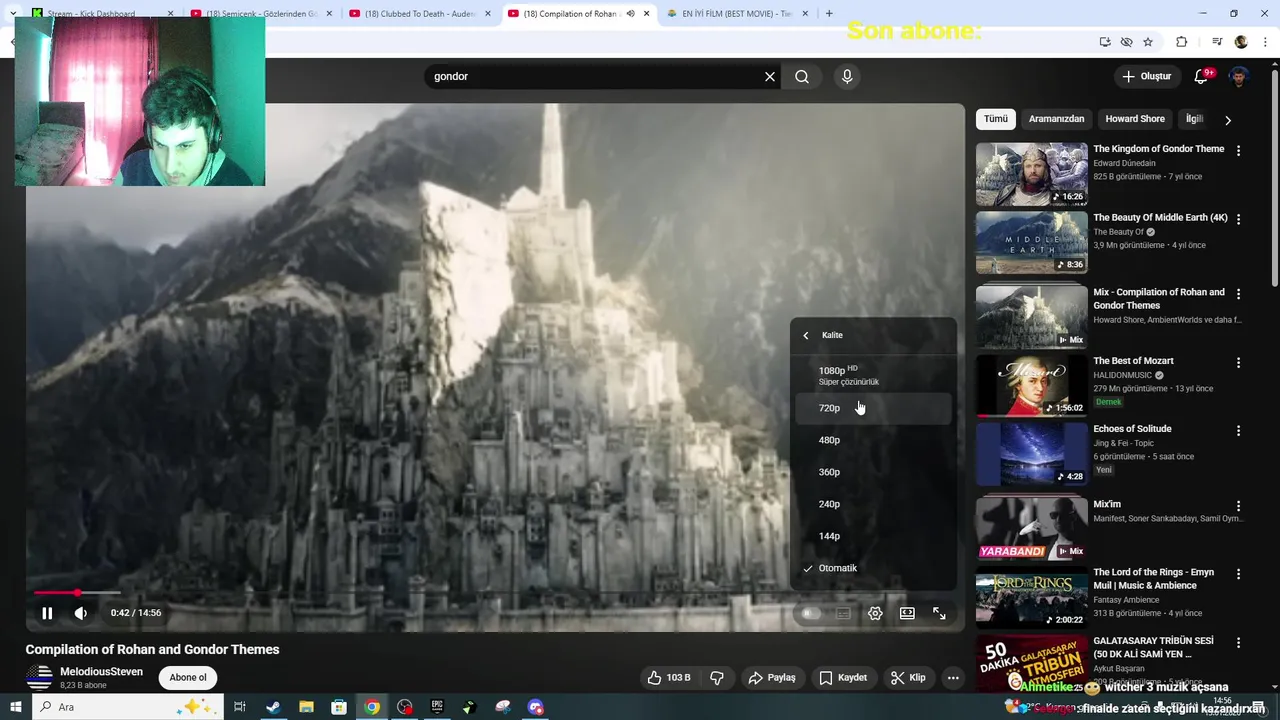Like the video with 103 B
Screen dimensions: 1280x720
(668, 678)
